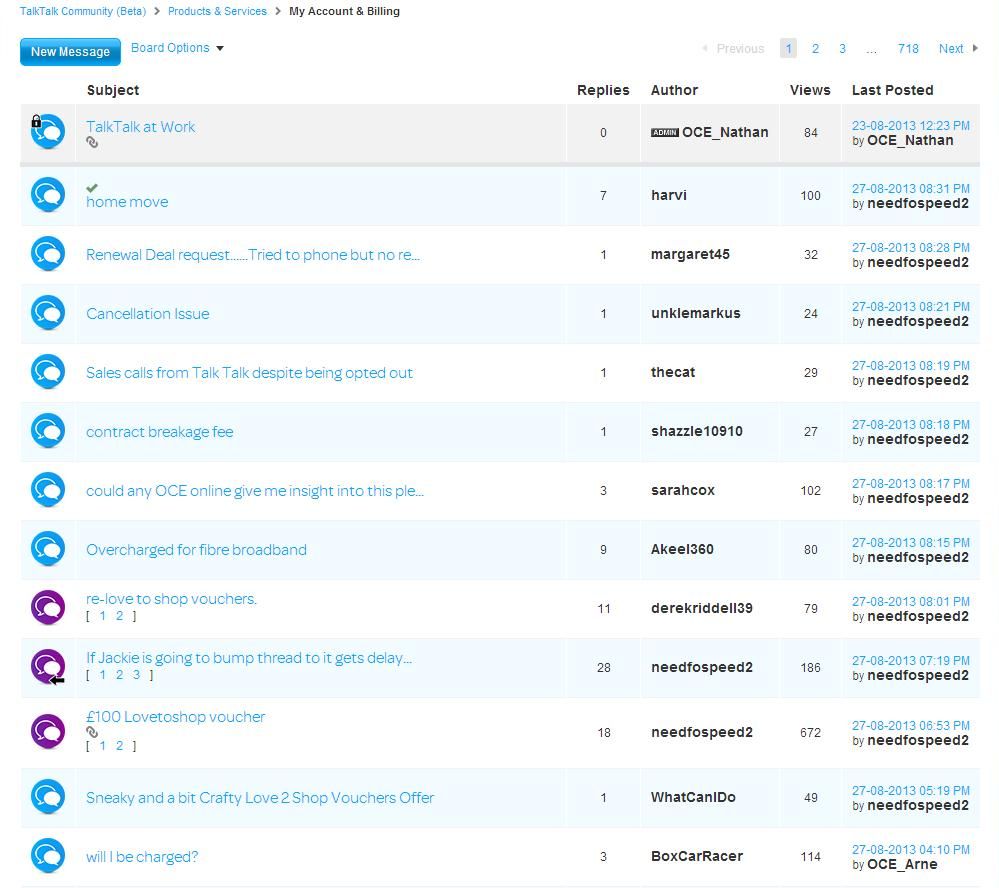Image resolution: width=999 pixels, height=888 pixels.
Task: Click the green solved checkmark above home move
Action: [92, 188]
